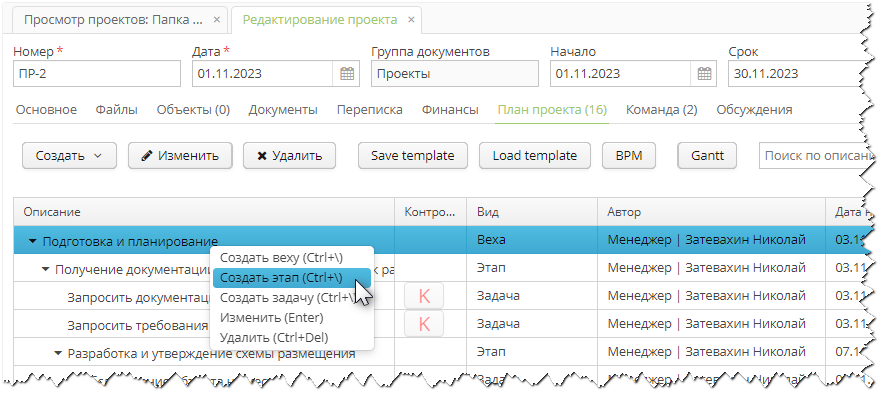The height and width of the screenshot is (397, 885).
Task: Collapse the Разработка и утверждение схемы размещения stage
Action: tap(58, 354)
